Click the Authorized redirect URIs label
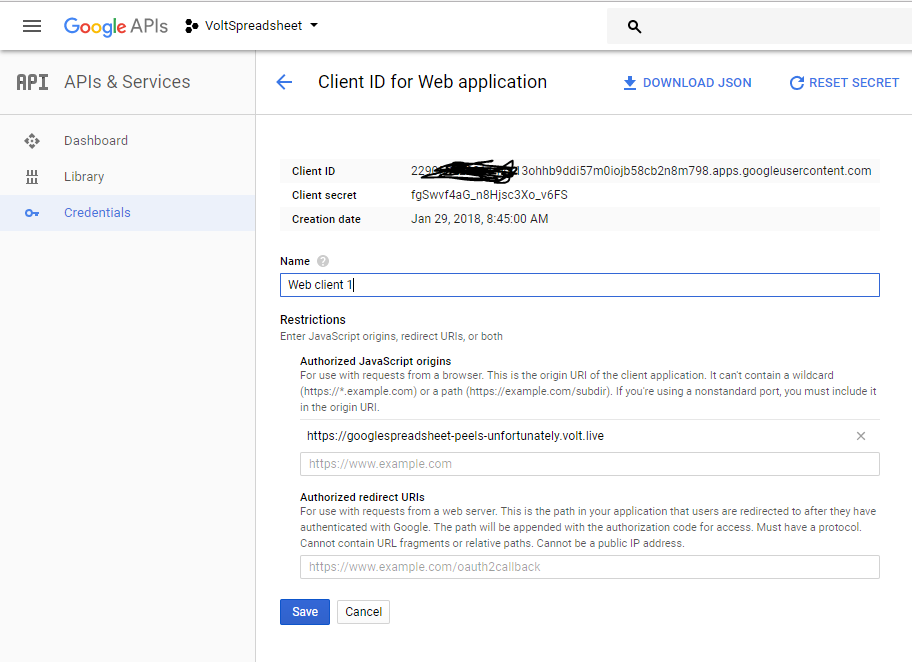912x662 pixels. pyautogui.click(x=362, y=497)
